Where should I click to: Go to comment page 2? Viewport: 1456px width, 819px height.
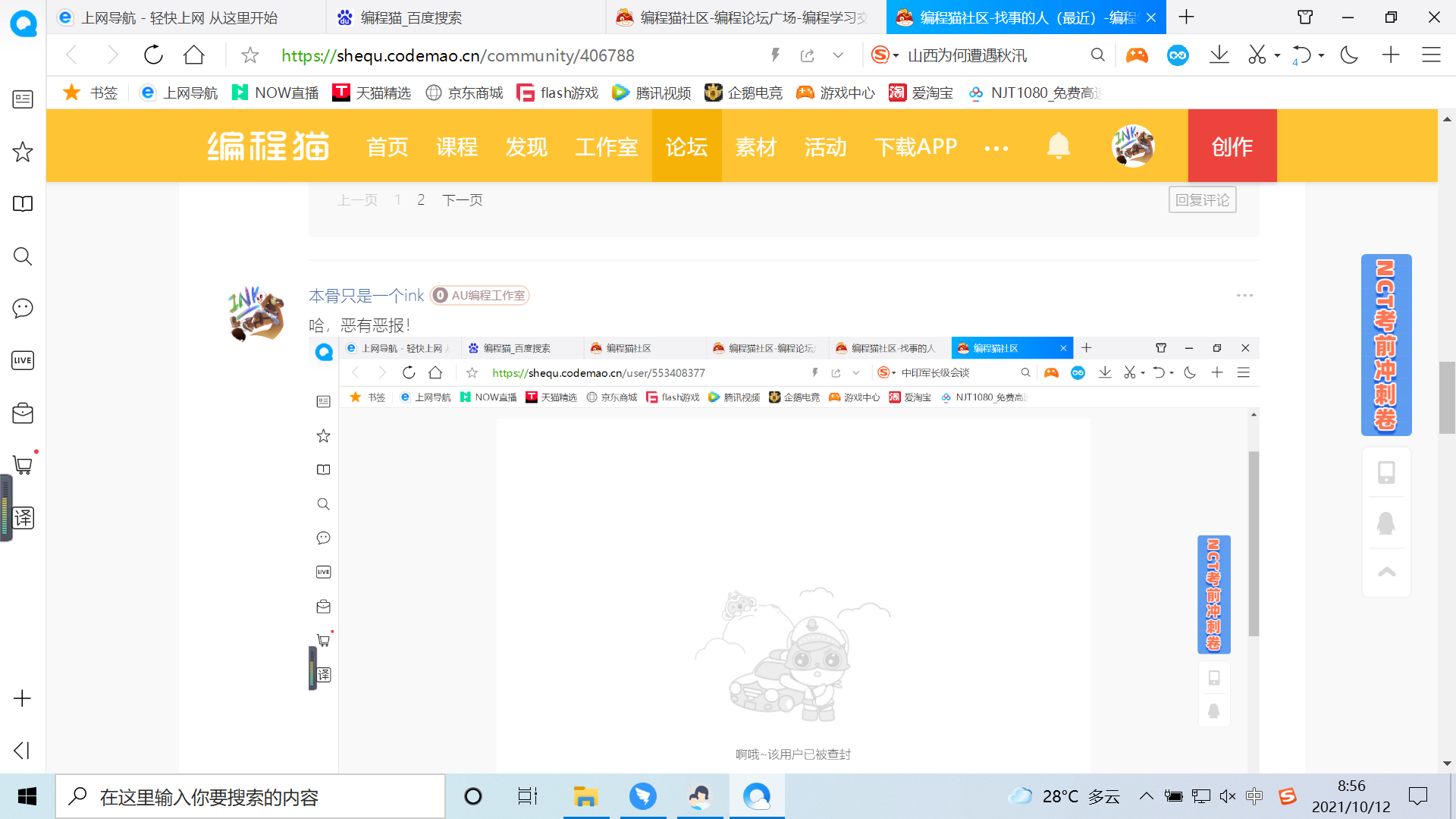pos(421,199)
